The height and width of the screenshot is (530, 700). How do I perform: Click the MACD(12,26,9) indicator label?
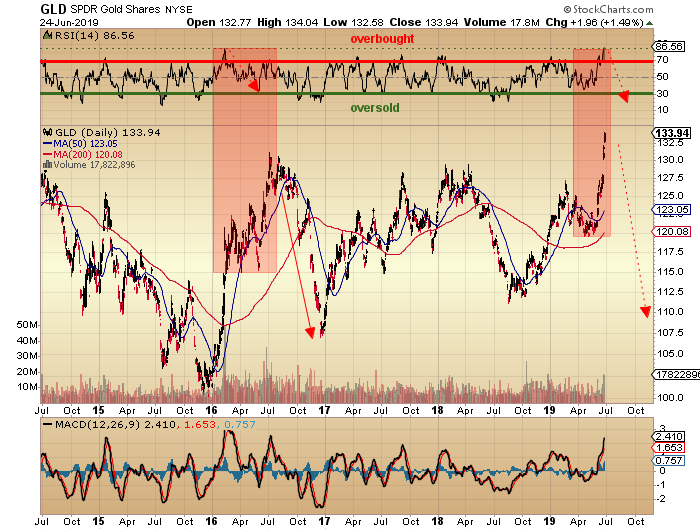[x=98, y=424]
